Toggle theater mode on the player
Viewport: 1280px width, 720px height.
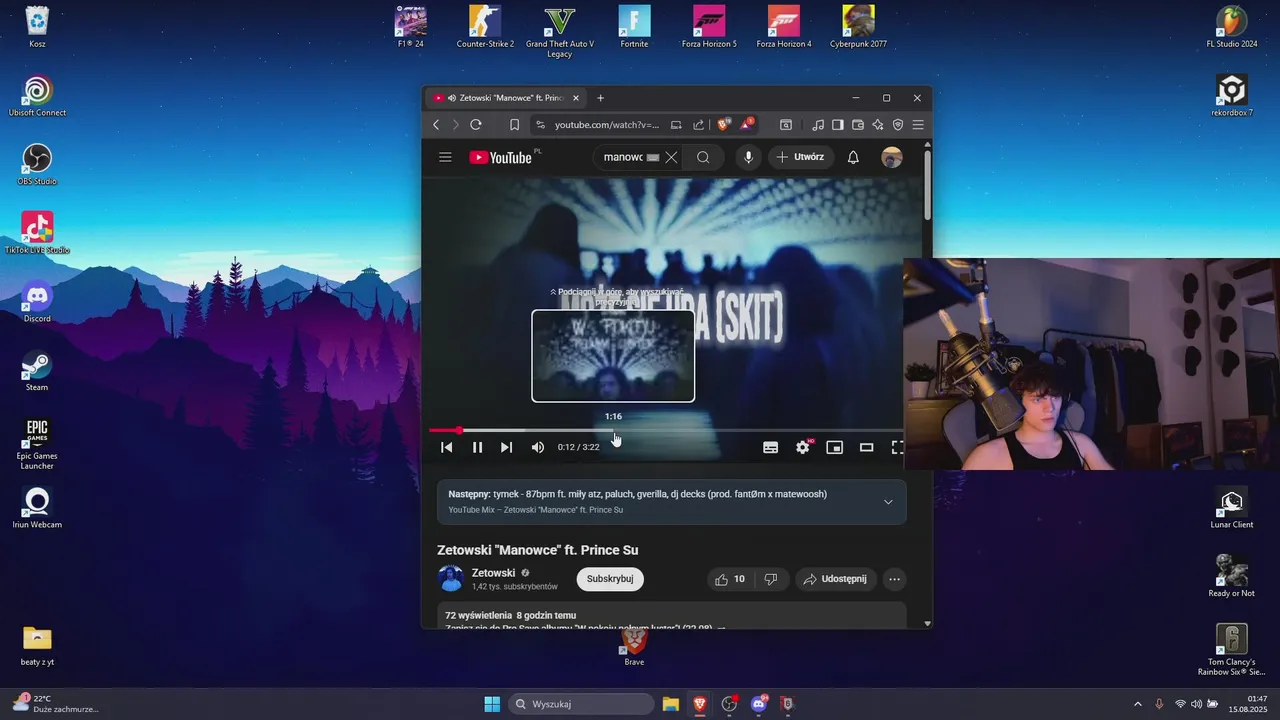click(866, 447)
